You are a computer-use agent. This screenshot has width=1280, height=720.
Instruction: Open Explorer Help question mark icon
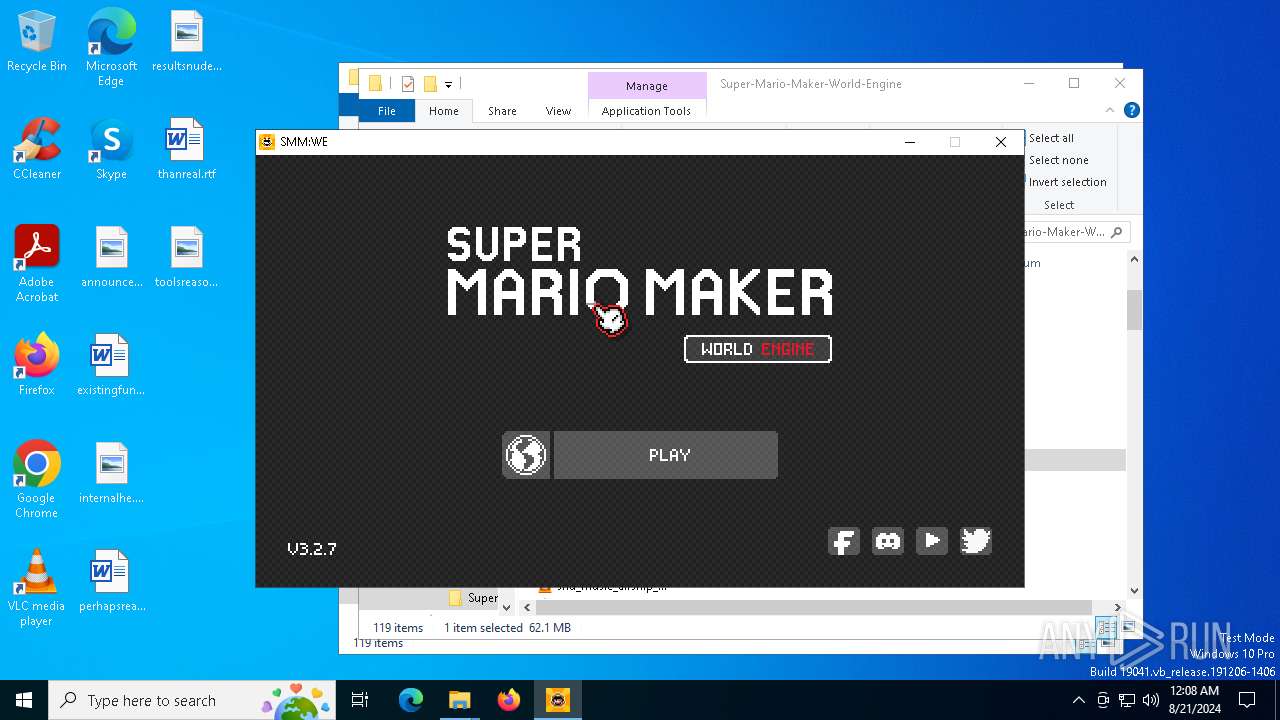point(1131,110)
